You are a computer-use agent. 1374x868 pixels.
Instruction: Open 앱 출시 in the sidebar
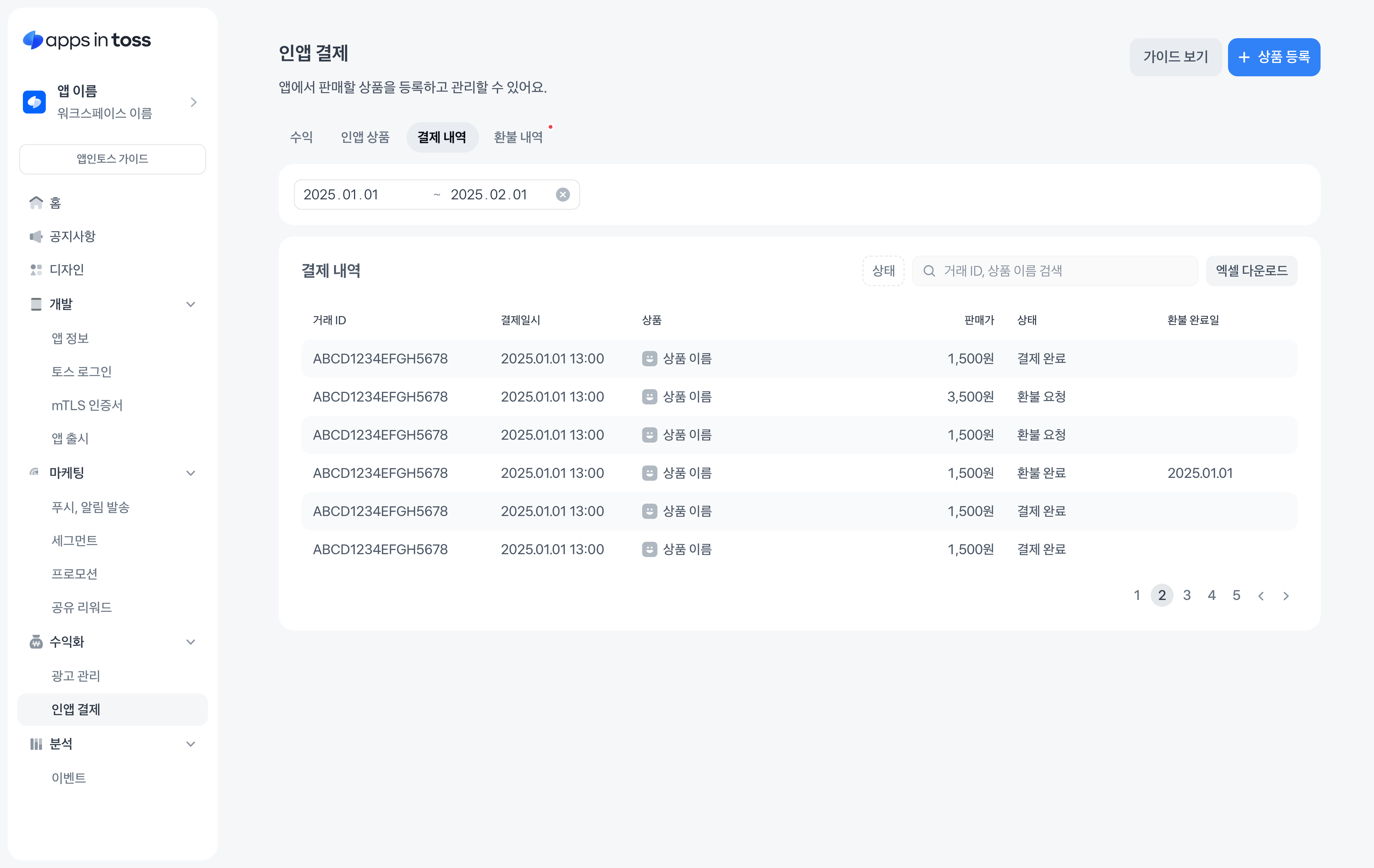pos(70,438)
